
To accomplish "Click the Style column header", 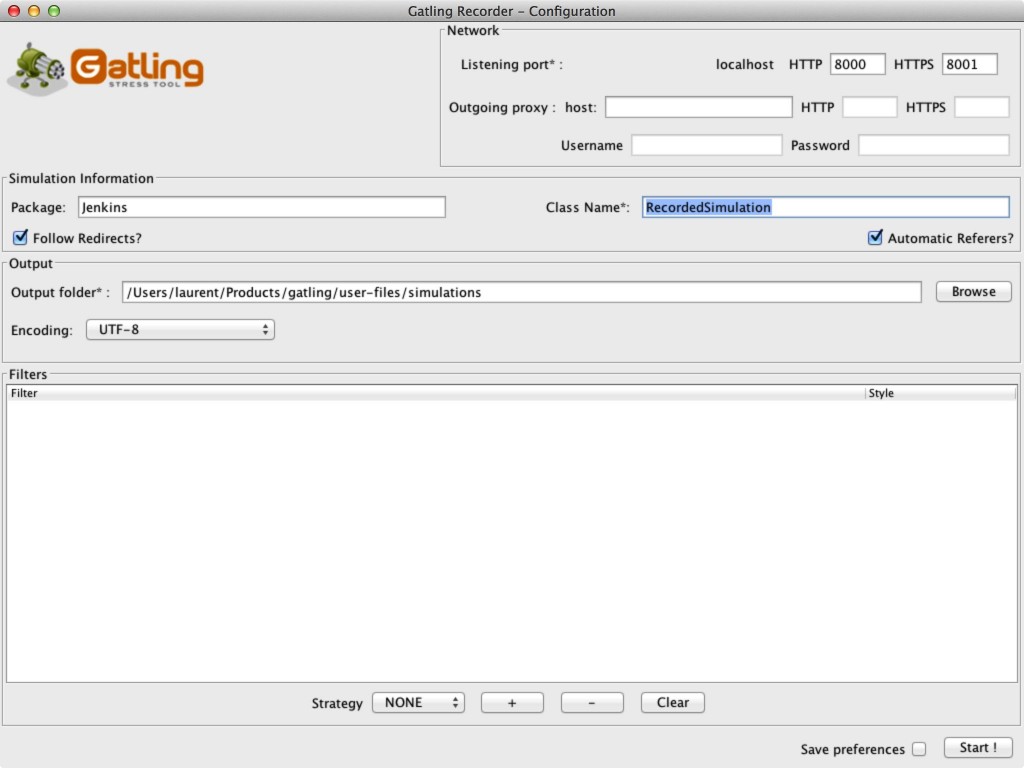I will (x=940, y=393).
